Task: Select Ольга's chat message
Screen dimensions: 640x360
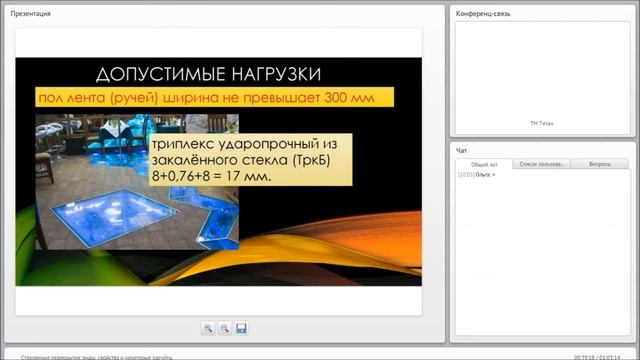Action: click(x=476, y=175)
